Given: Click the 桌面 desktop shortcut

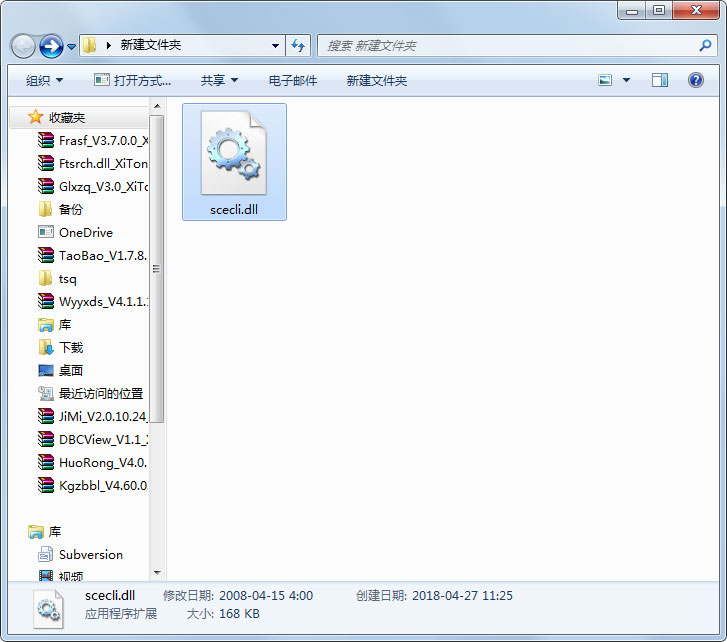Looking at the screenshot, I should 70,370.
